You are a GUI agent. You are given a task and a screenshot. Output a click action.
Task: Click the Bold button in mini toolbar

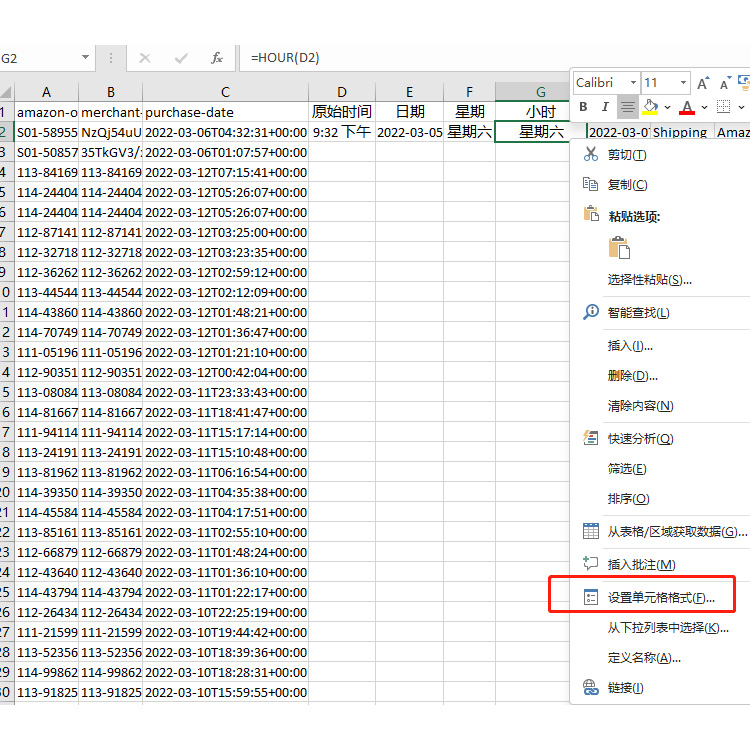coord(584,107)
